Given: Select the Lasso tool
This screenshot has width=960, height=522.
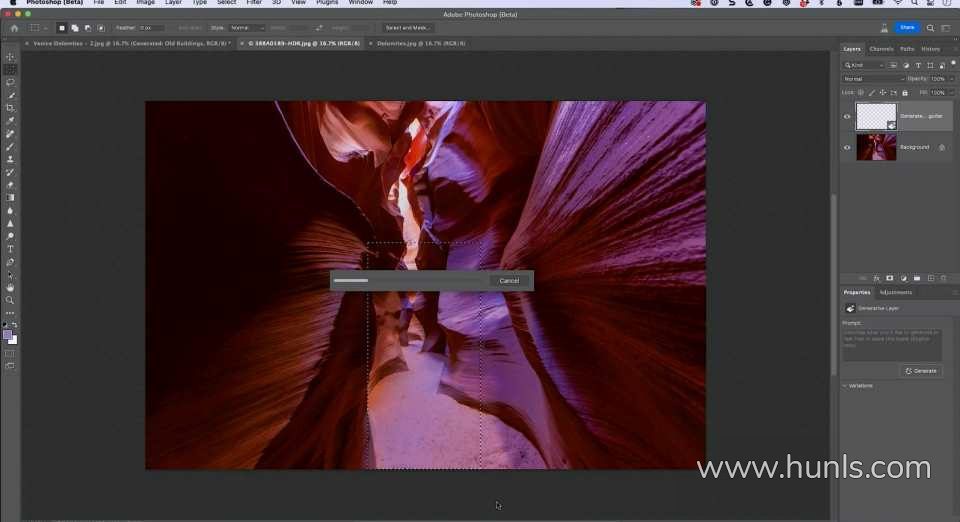Looking at the screenshot, I should (10, 82).
